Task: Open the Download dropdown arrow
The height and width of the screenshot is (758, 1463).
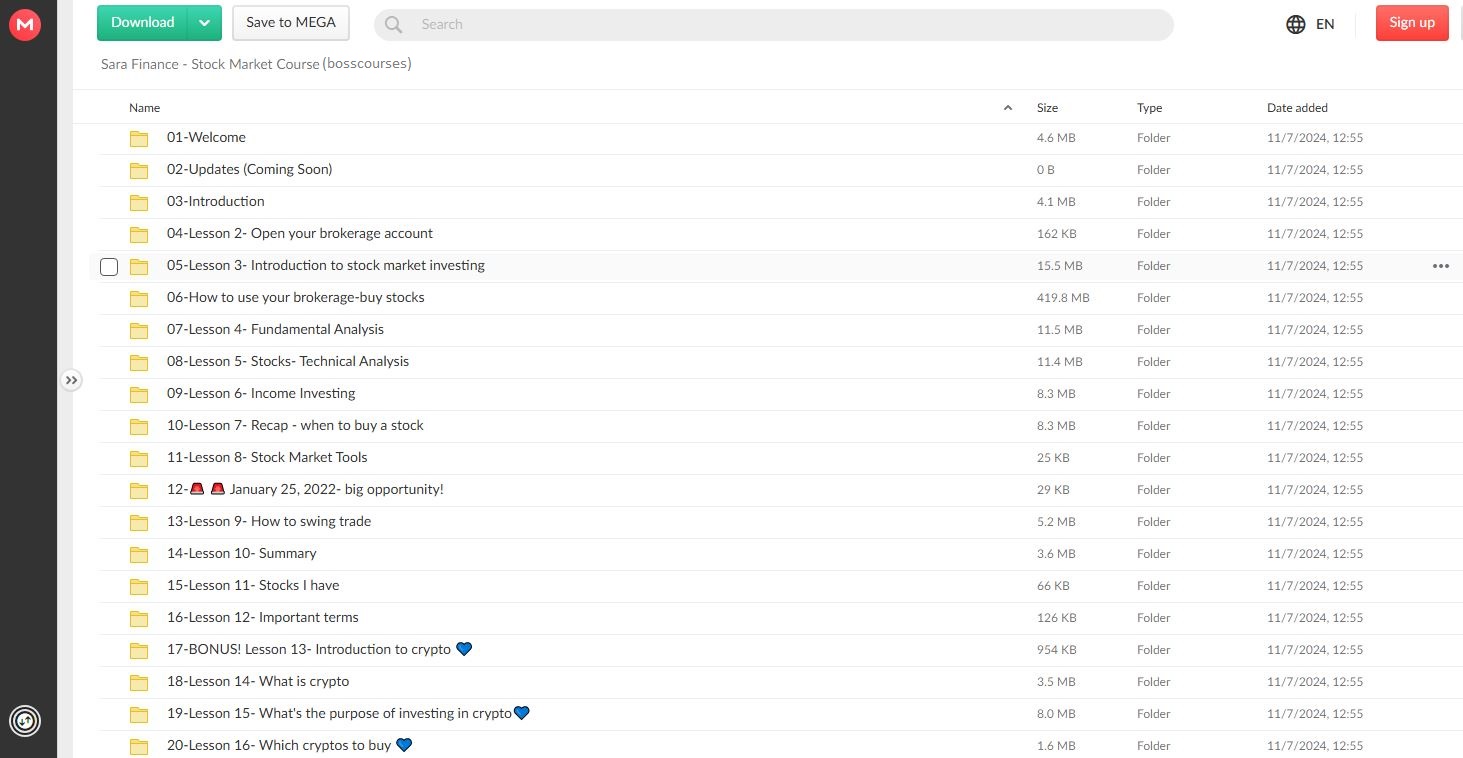Action: [x=205, y=23]
